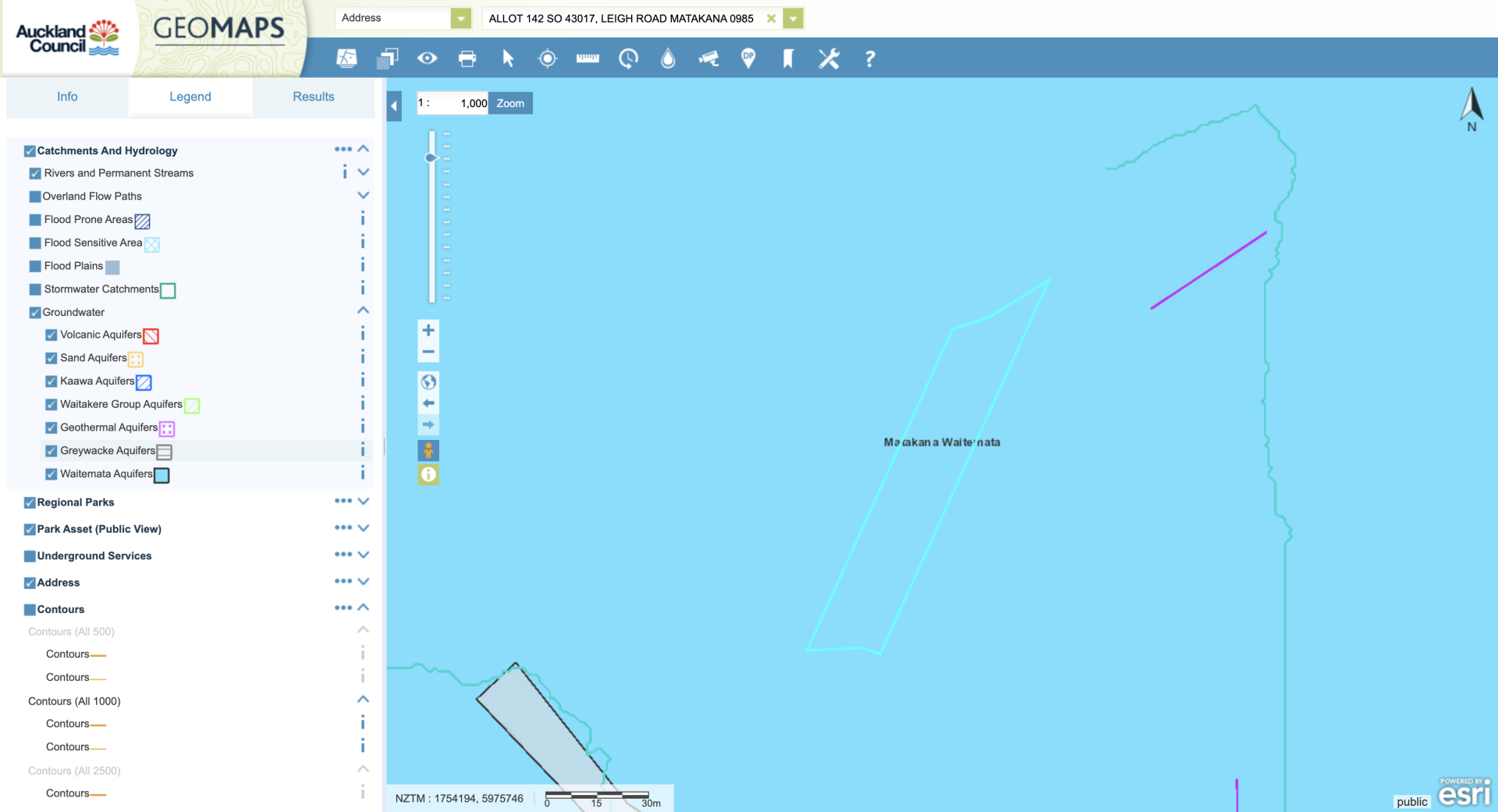
Task: Expand the Underground Services group
Action: (x=363, y=555)
